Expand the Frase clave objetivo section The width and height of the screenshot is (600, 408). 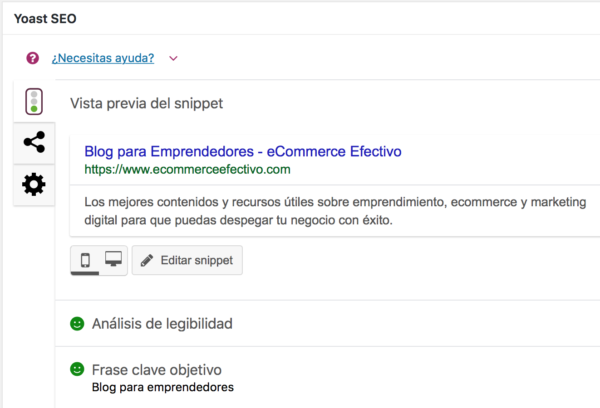[x=328, y=377]
